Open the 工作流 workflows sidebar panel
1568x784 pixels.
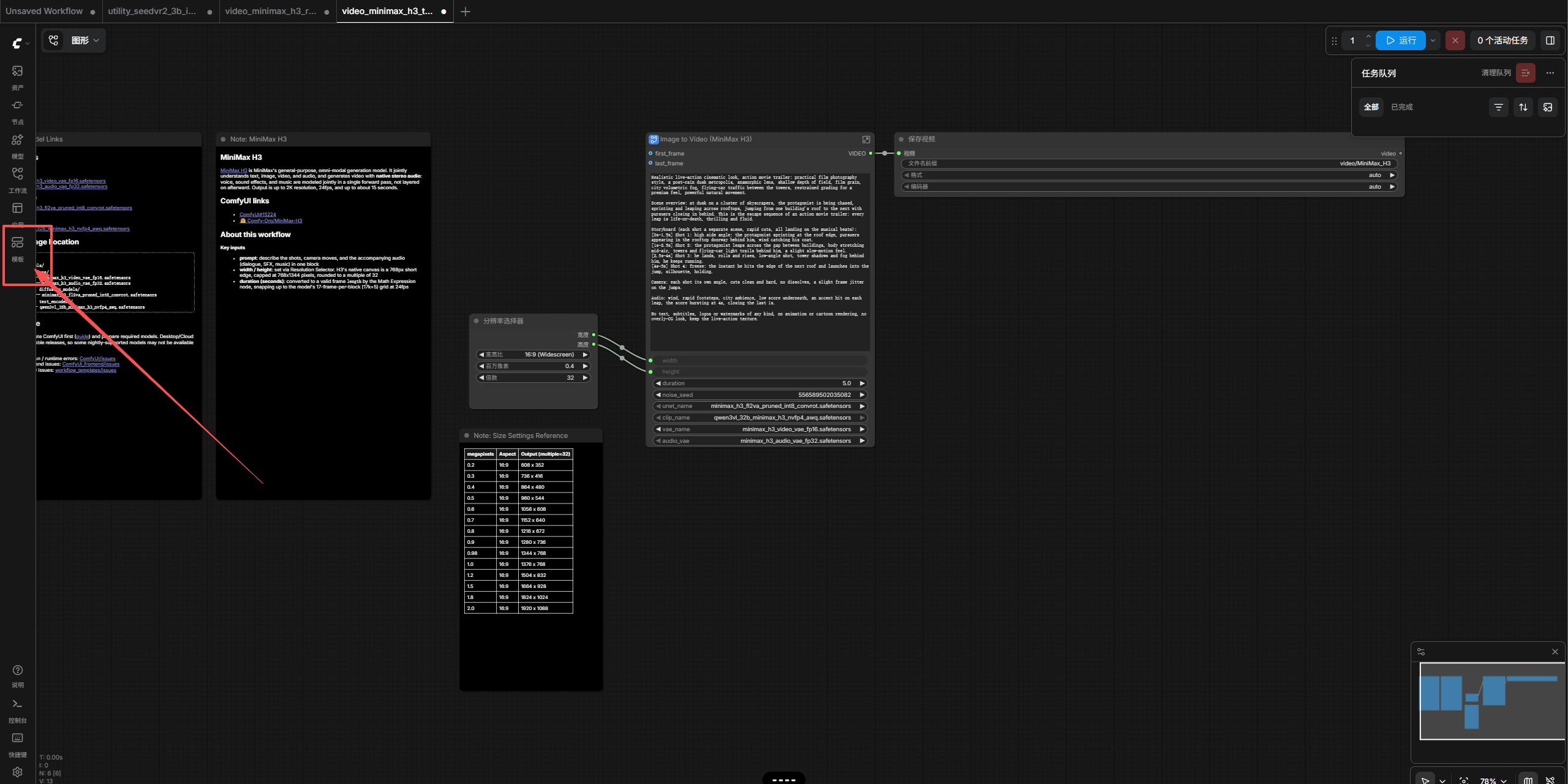click(x=17, y=180)
